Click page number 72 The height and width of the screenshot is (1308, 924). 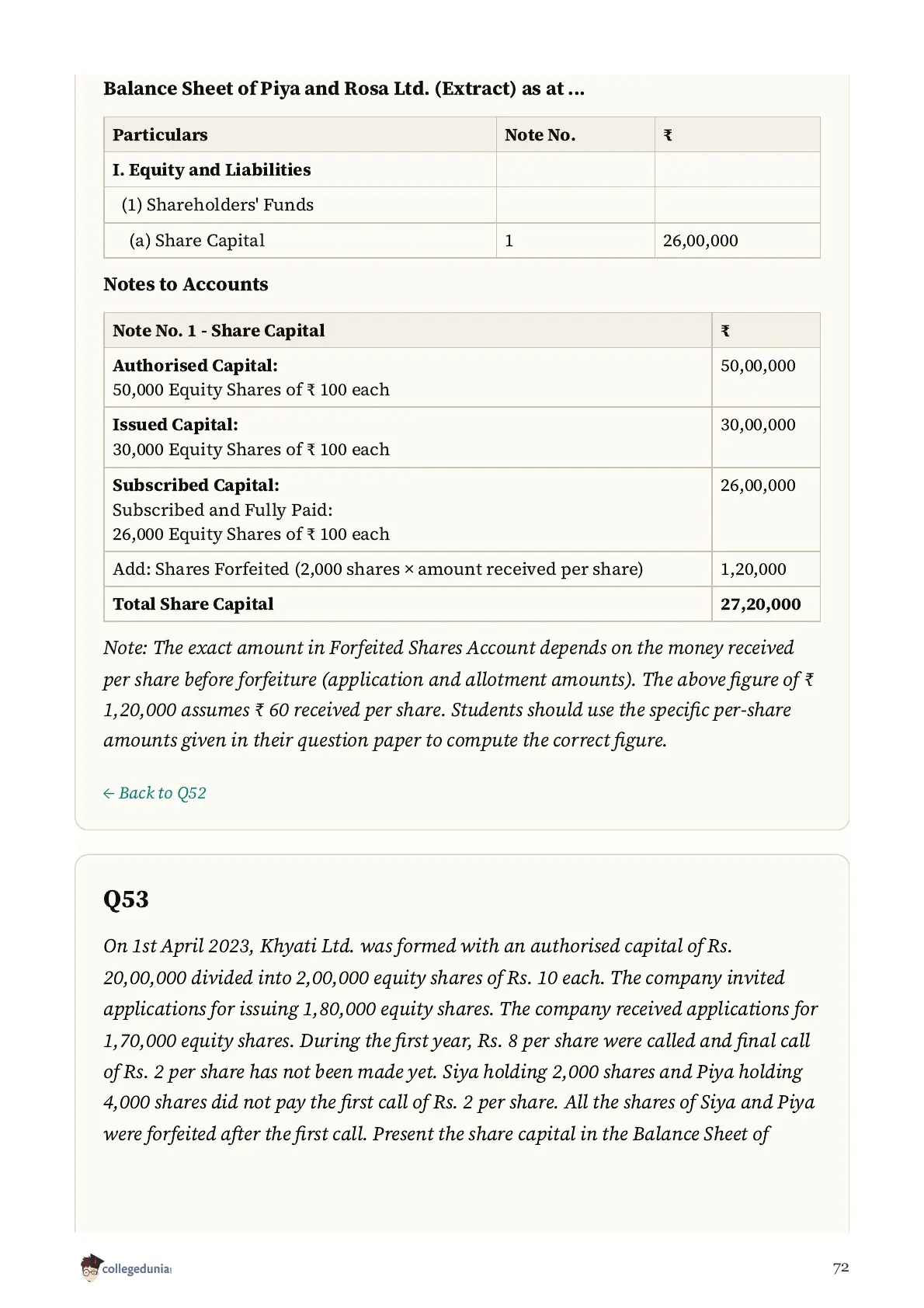(840, 1268)
